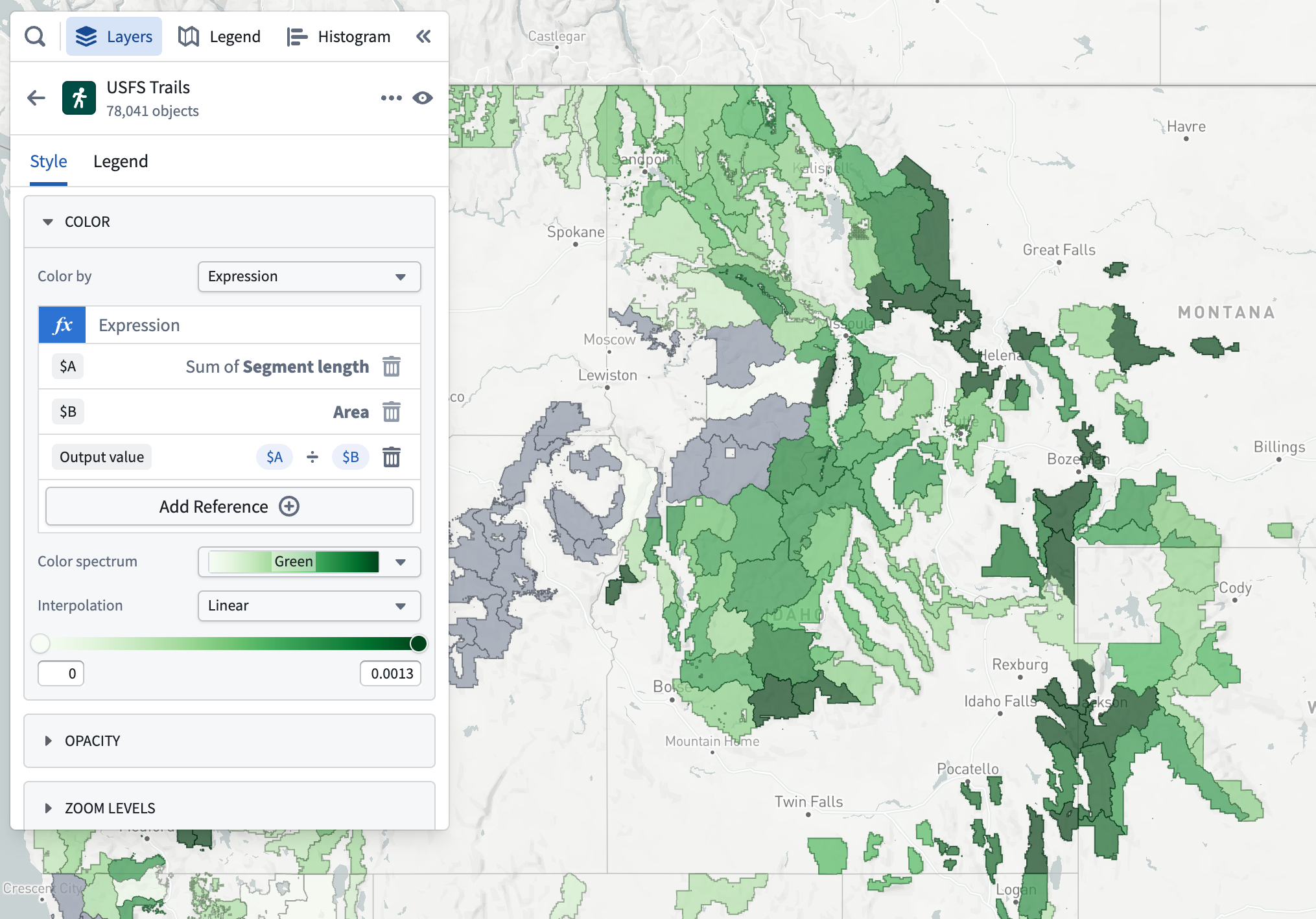Viewport: 1316px width, 919px height.
Task: Open the Linear interpolation dropdown
Action: point(309,606)
